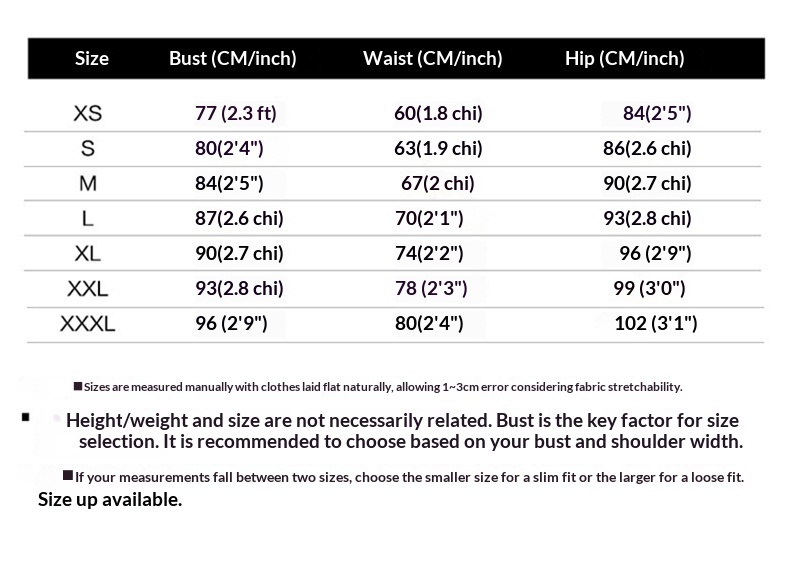Select the XXXL size row label
The height and width of the screenshot is (583, 790).
tap(88, 324)
